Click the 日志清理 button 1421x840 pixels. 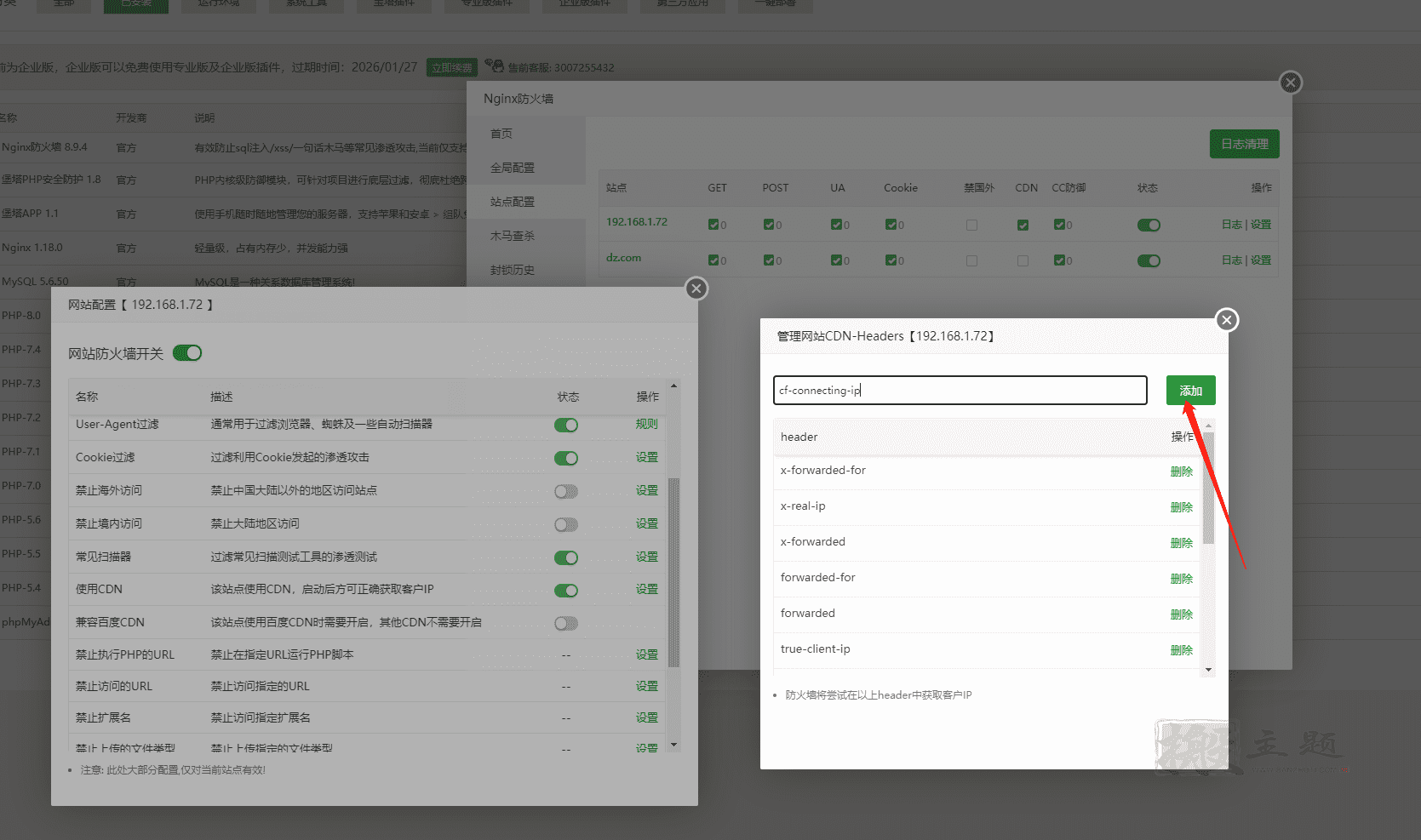coord(1244,144)
